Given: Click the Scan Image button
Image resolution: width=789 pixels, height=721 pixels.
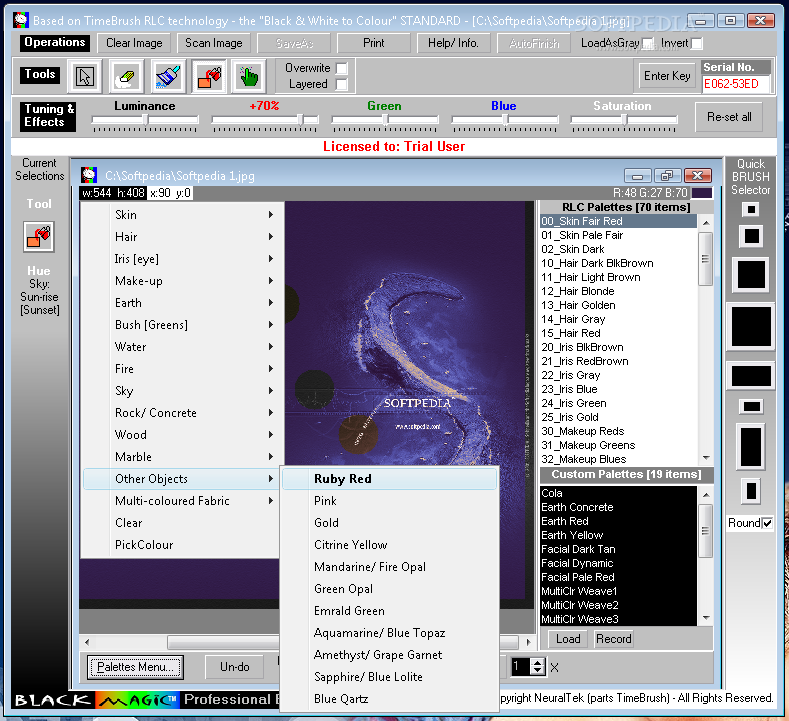Looking at the screenshot, I should coord(214,43).
